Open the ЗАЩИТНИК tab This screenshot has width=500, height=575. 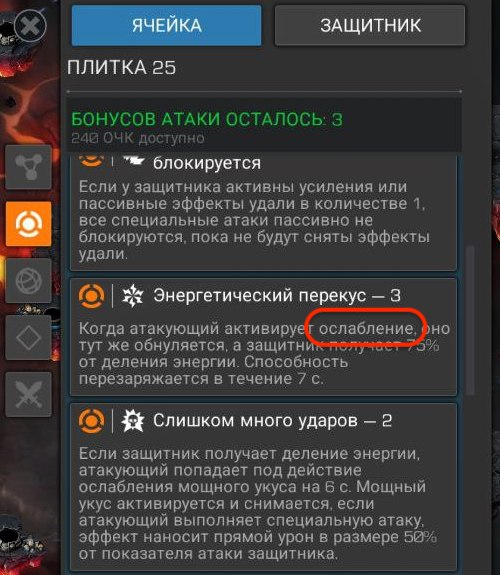370,26
